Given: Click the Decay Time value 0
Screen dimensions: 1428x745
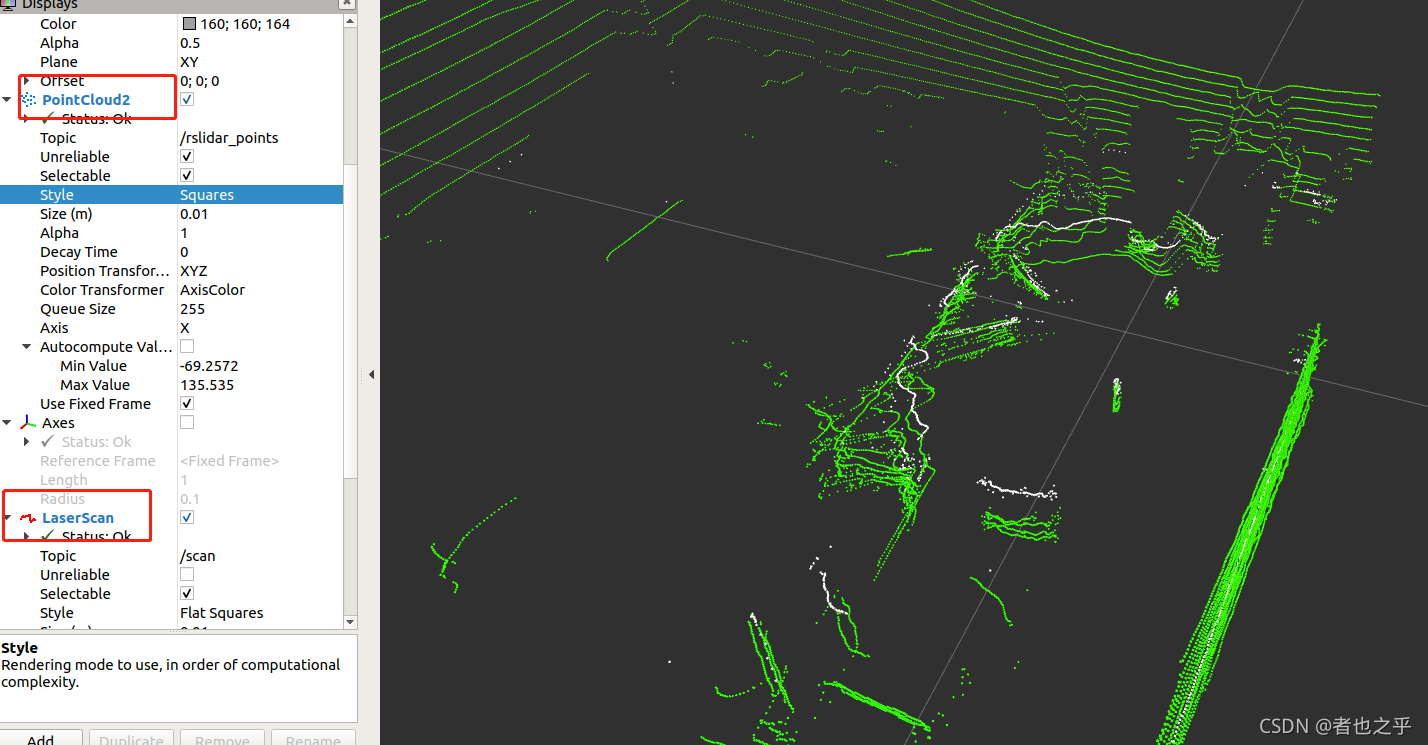Looking at the screenshot, I should 184,252.
